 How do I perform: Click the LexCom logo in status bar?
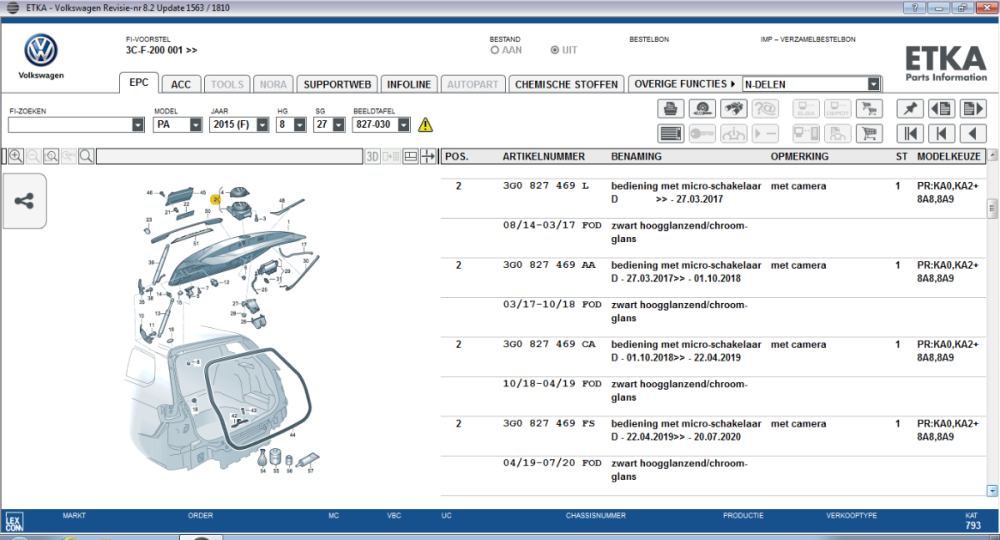click(x=14, y=522)
